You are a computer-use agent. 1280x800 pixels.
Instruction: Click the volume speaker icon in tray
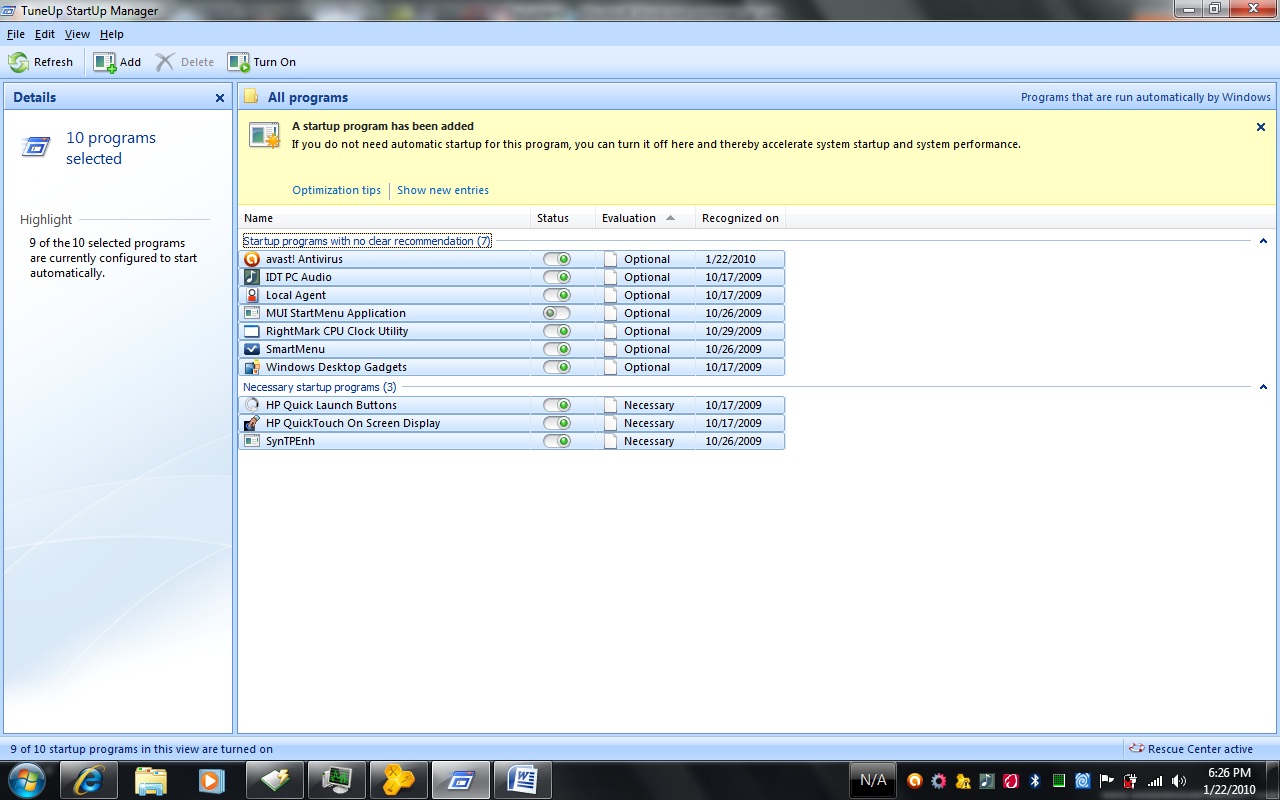pyautogui.click(x=1179, y=781)
